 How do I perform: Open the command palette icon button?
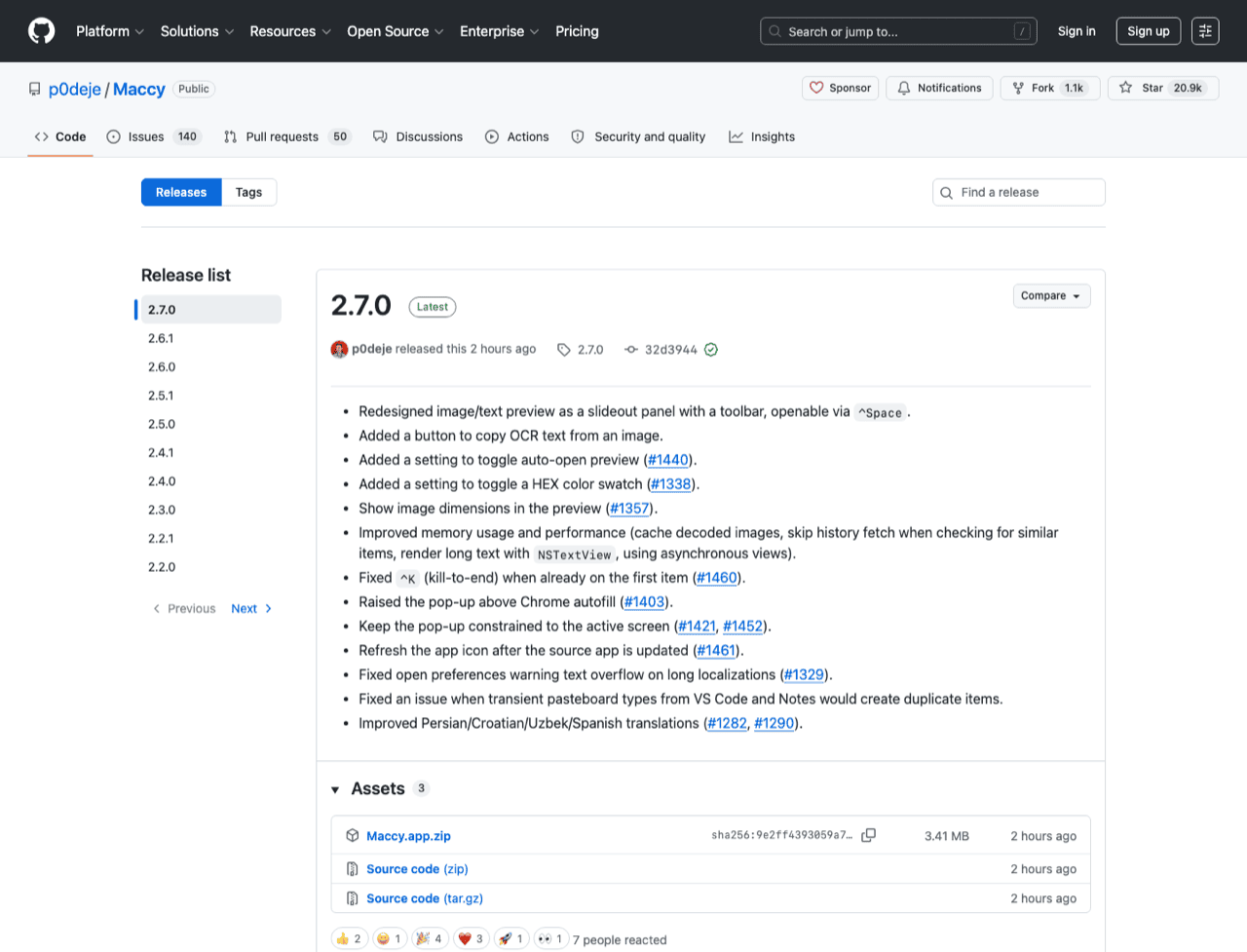pyautogui.click(x=1205, y=31)
